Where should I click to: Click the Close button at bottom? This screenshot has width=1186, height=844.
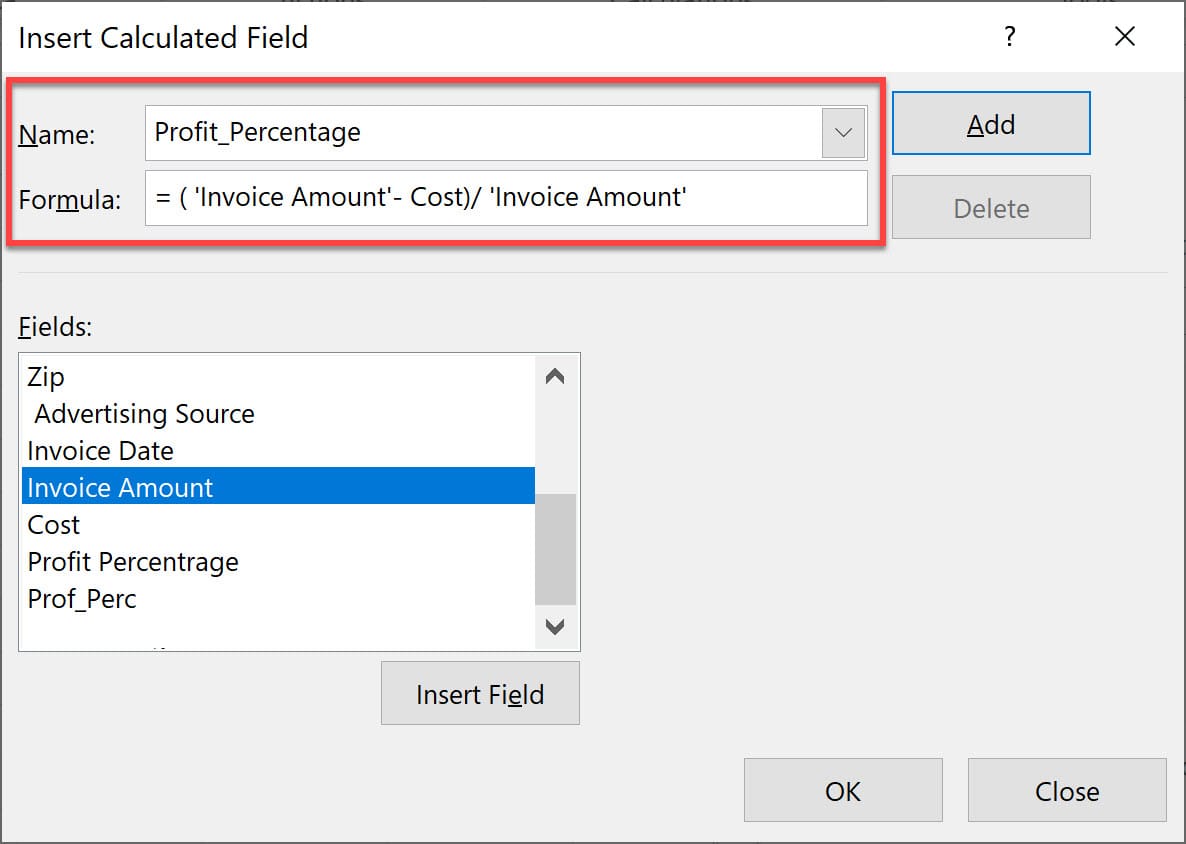tap(1066, 791)
